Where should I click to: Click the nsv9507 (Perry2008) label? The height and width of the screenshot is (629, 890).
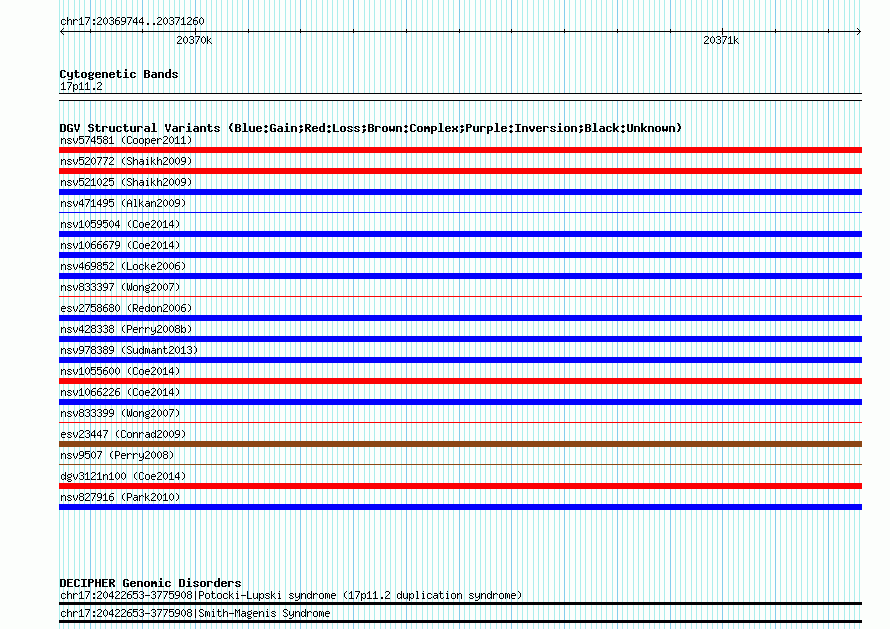tap(117, 455)
